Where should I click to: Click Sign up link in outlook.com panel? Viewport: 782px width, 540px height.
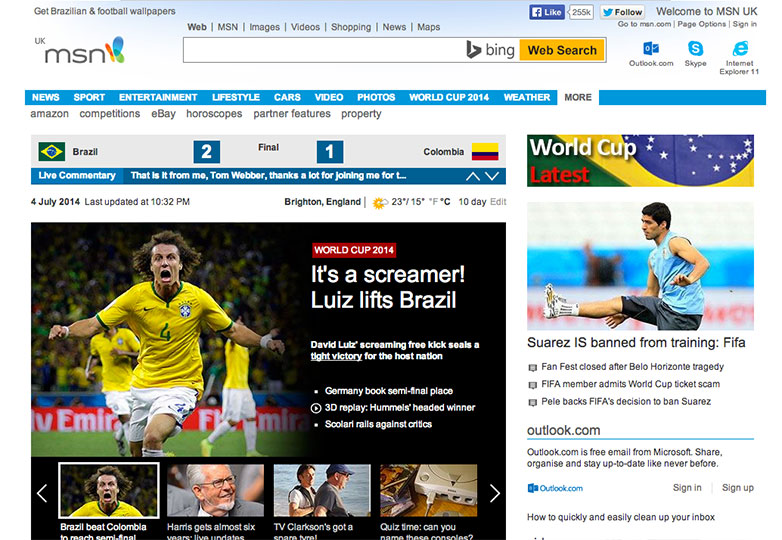pos(738,488)
